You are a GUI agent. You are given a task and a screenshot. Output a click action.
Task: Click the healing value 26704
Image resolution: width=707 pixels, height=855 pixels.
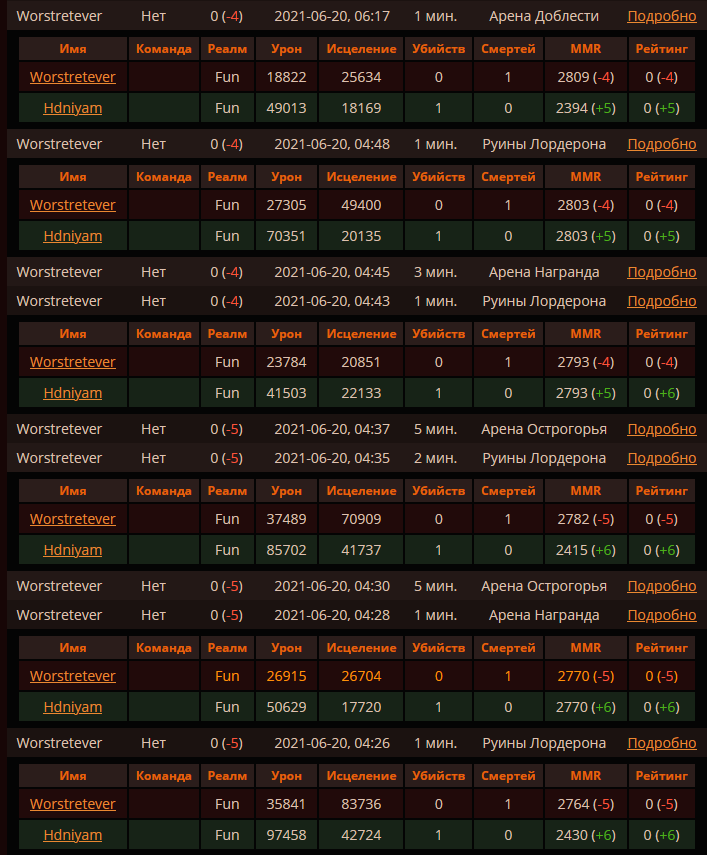tap(361, 677)
